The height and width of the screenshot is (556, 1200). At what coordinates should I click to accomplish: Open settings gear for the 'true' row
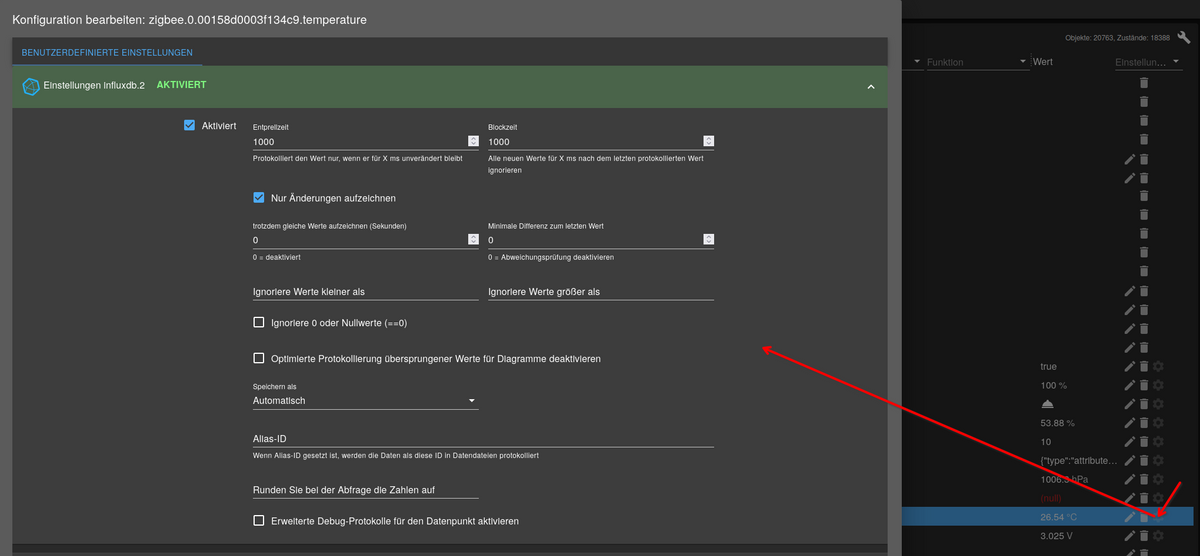pyautogui.click(x=1158, y=367)
